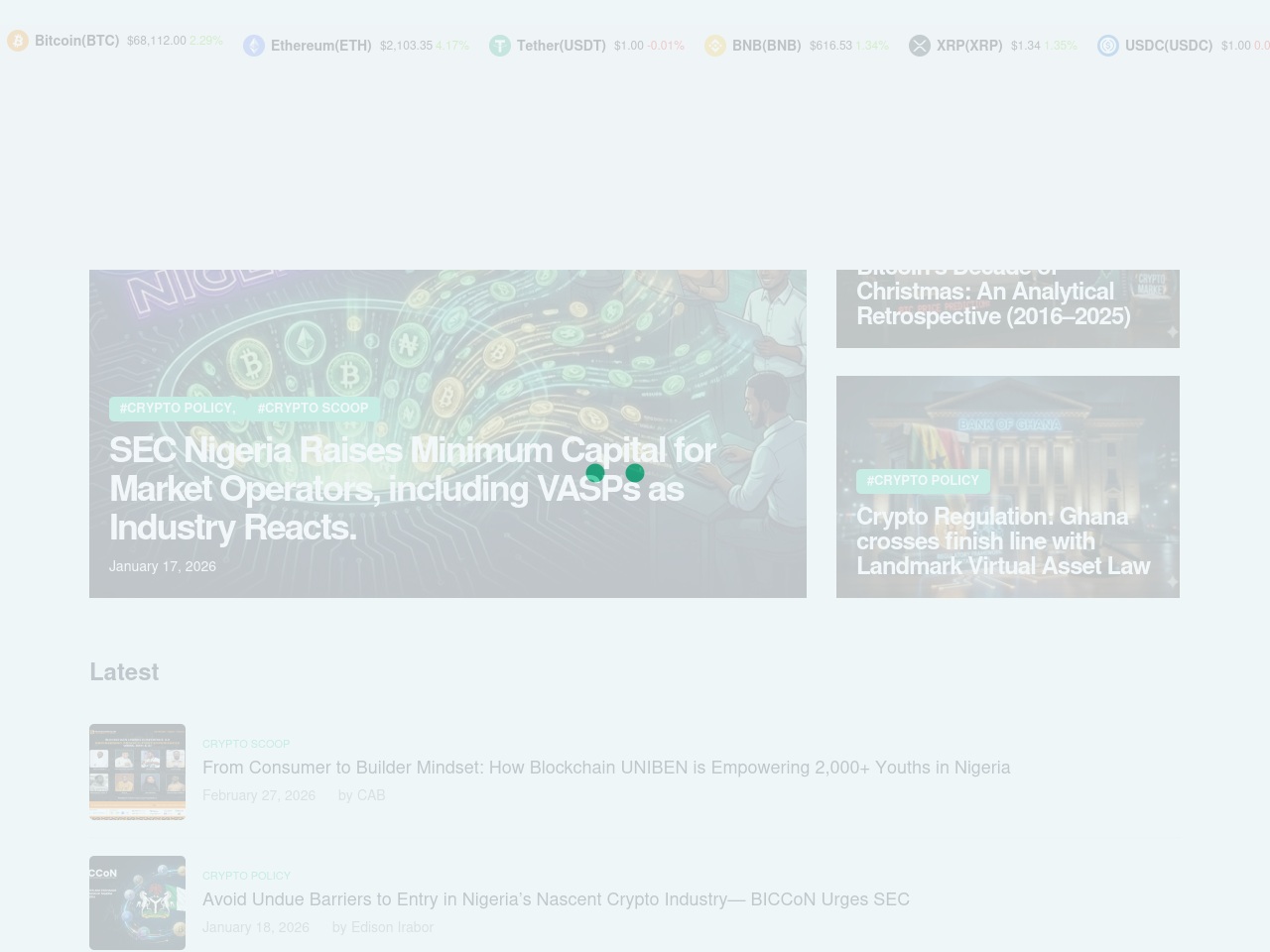The width and height of the screenshot is (1270, 952).
Task: Open the Ghana Landmark Virtual Asset Law article
Action: 1003,541
